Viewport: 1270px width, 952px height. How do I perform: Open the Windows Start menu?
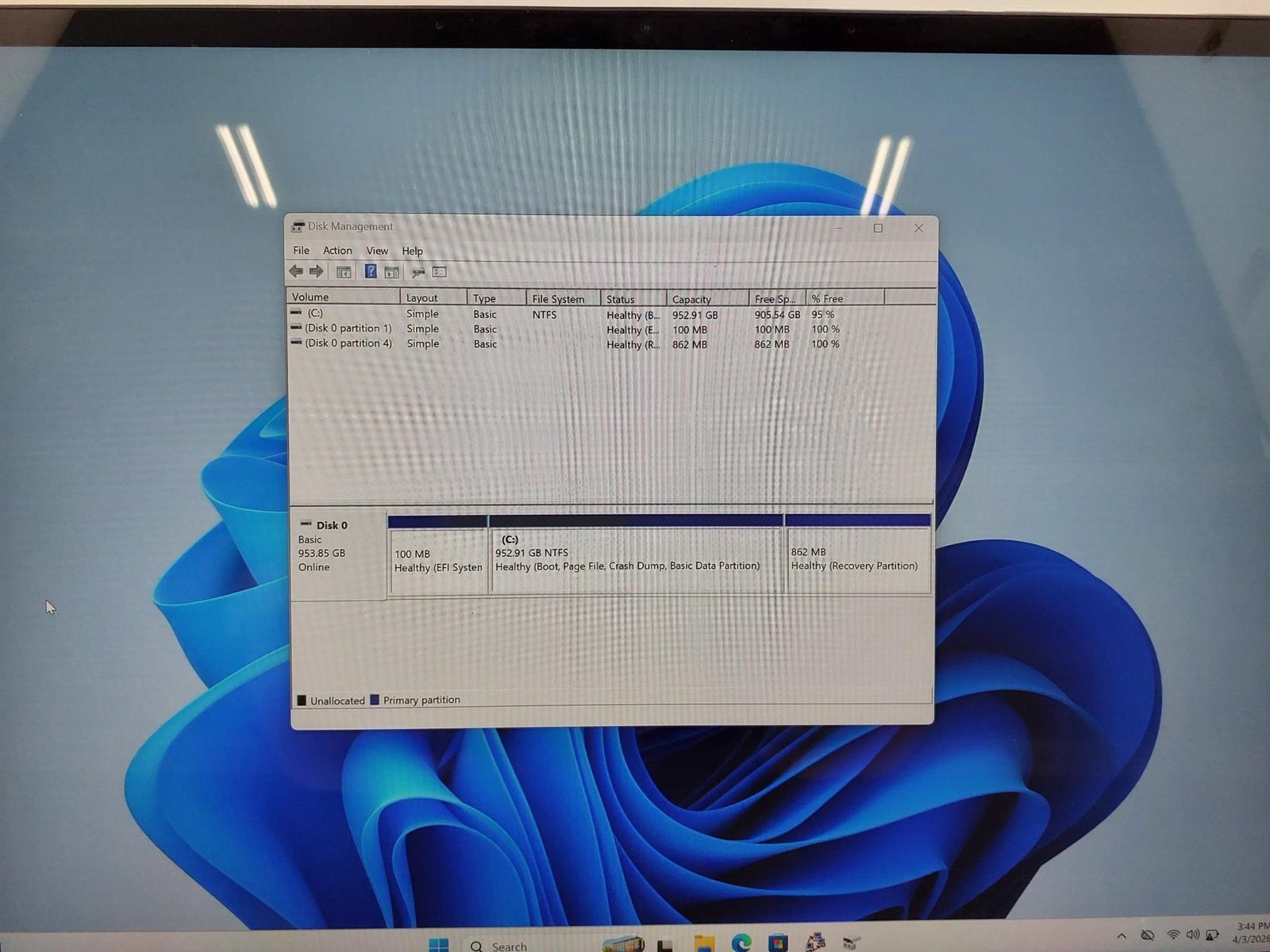point(438,944)
